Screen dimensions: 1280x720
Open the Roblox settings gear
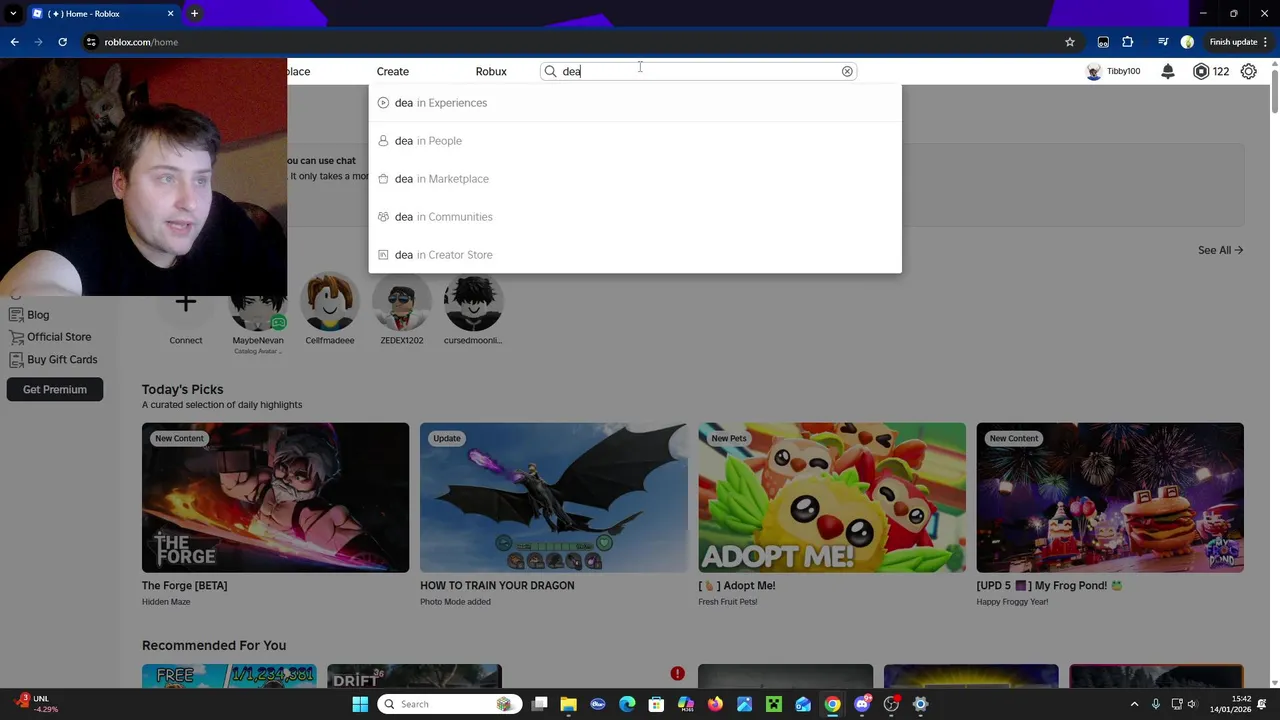pyautogui.click(x=1249, y=71)
